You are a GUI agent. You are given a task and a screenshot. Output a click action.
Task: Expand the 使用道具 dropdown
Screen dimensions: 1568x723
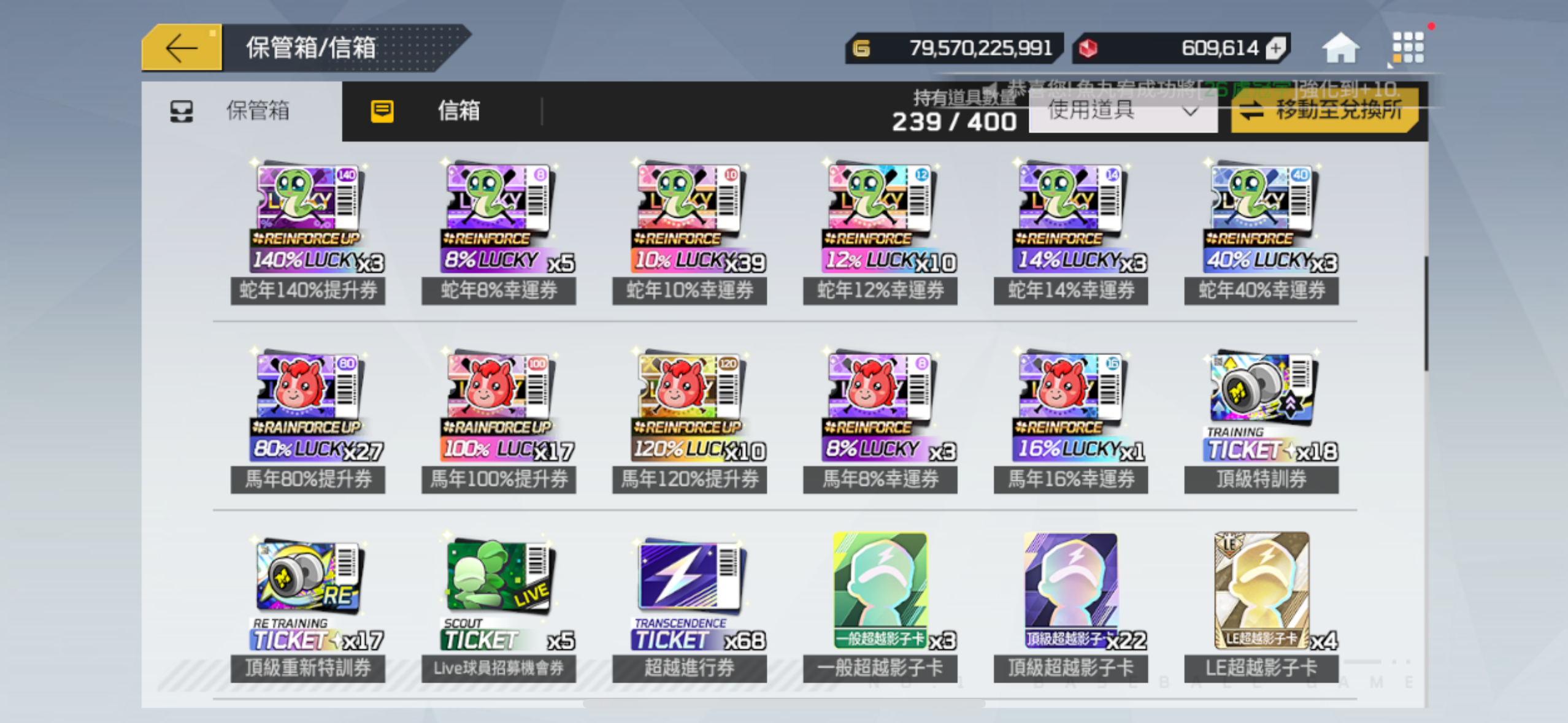point(1123,111)
